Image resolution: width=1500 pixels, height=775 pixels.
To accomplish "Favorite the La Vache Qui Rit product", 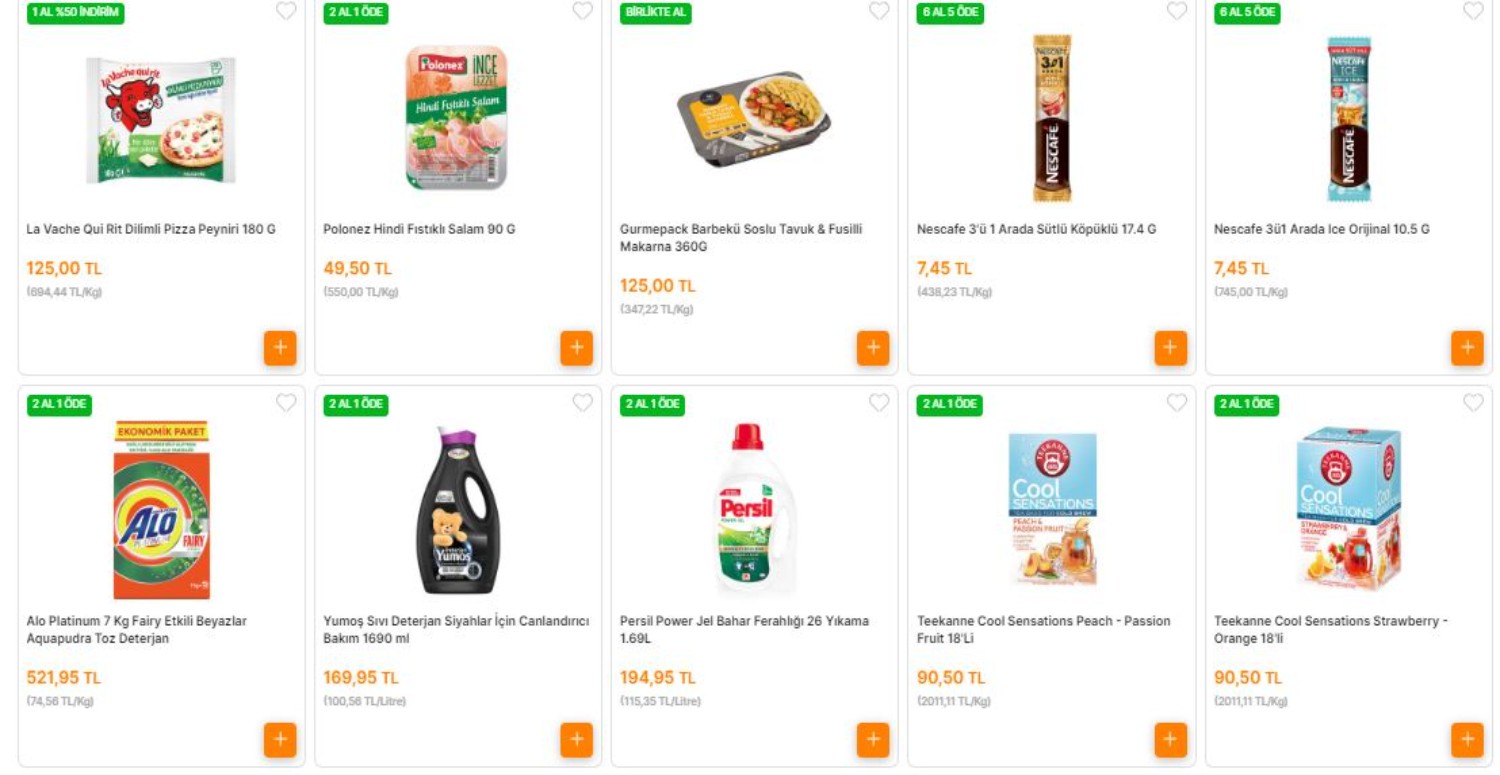I will 288,13.
